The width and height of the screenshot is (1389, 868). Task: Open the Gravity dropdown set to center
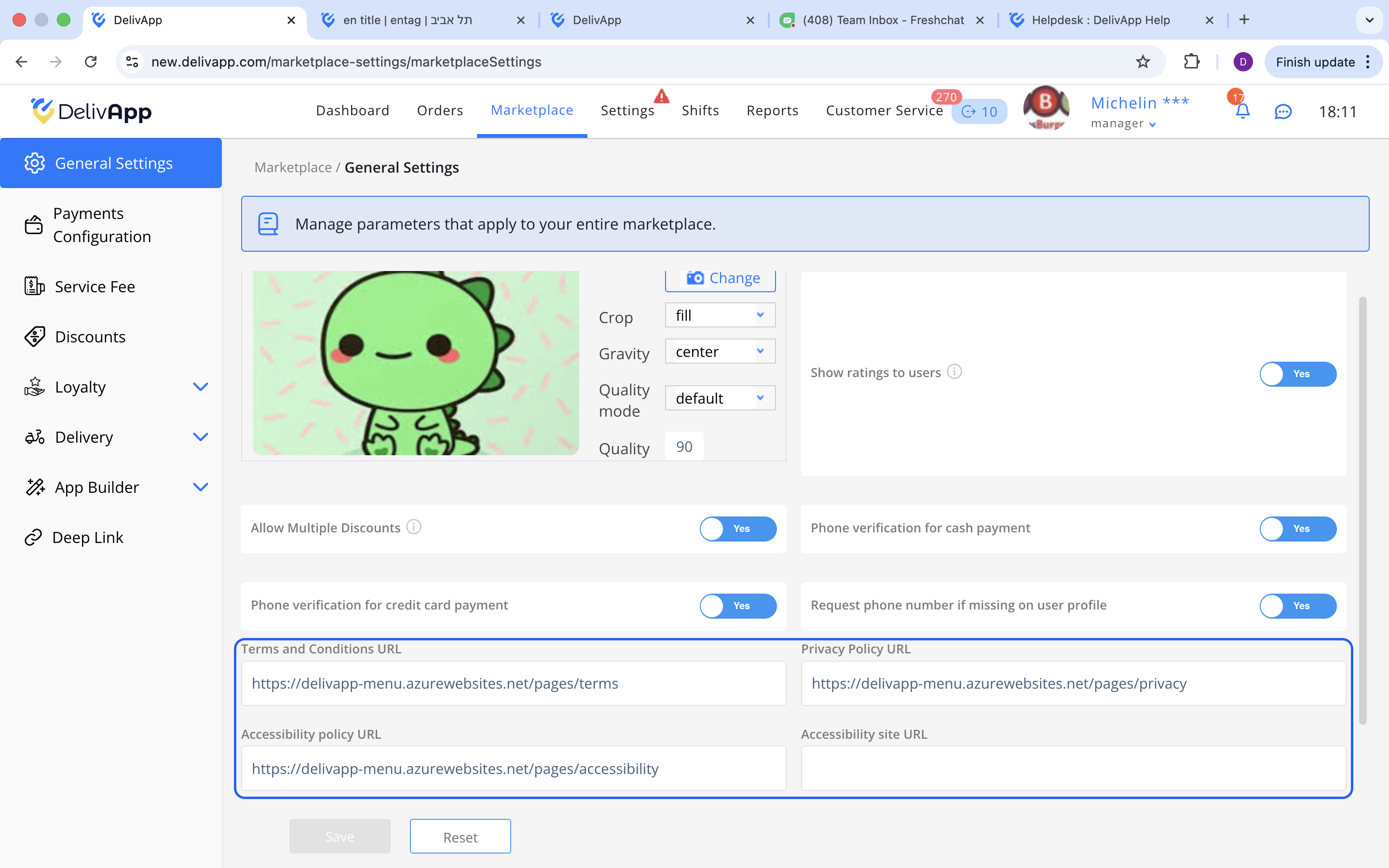720,352
